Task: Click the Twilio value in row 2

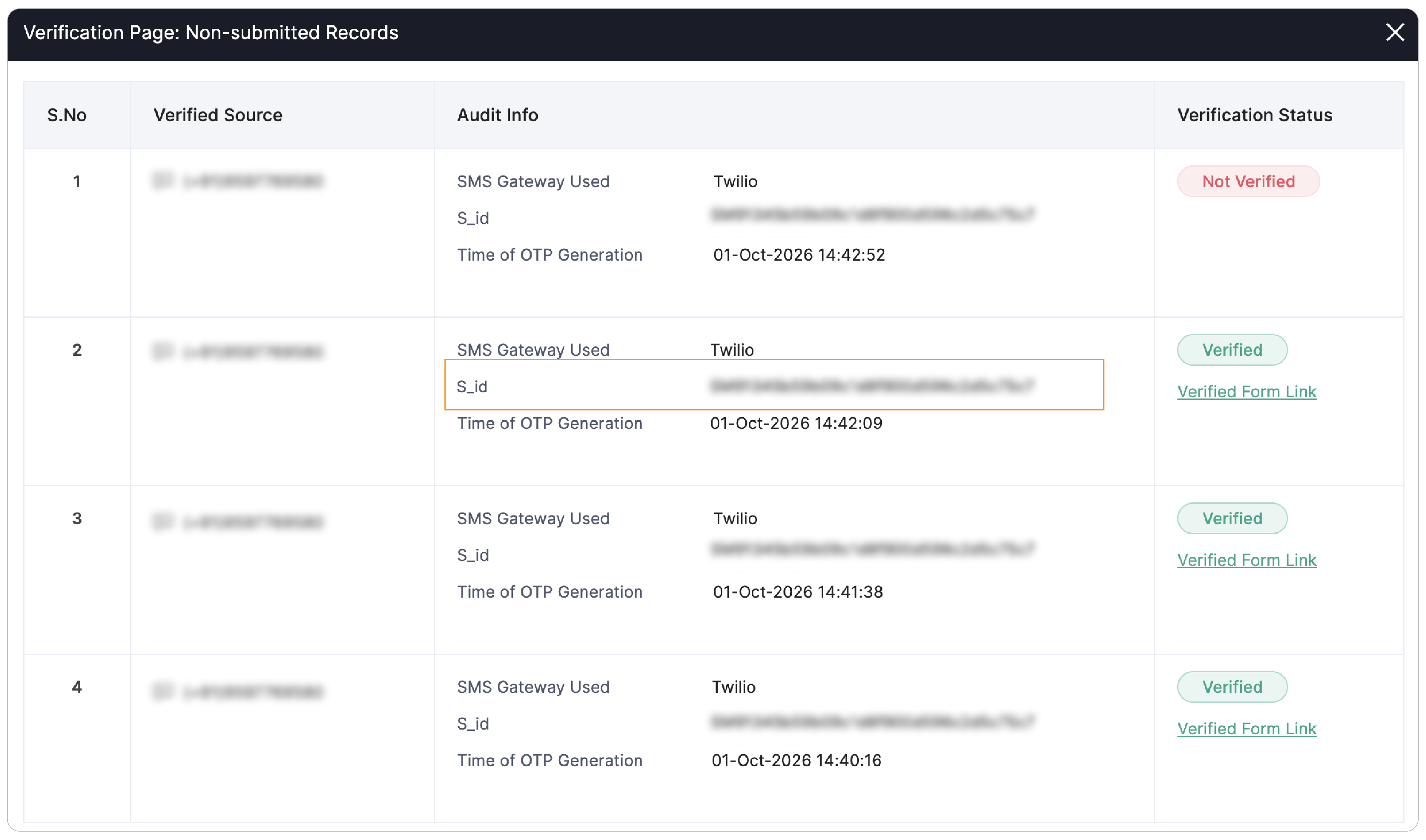Action: (x=732, y=350)
